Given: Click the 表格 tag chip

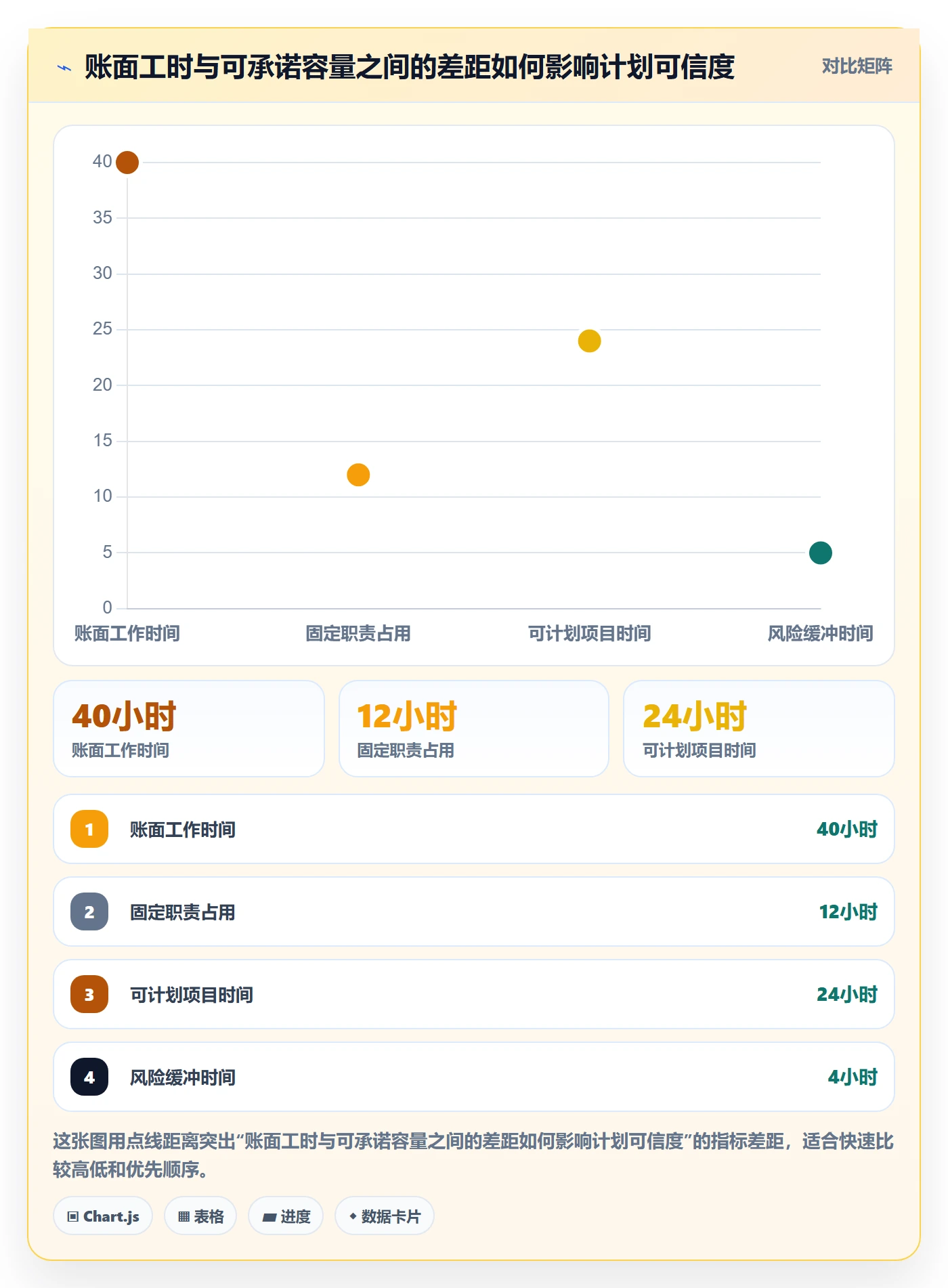Looking at the screenshot, I should click(200, 1216).
